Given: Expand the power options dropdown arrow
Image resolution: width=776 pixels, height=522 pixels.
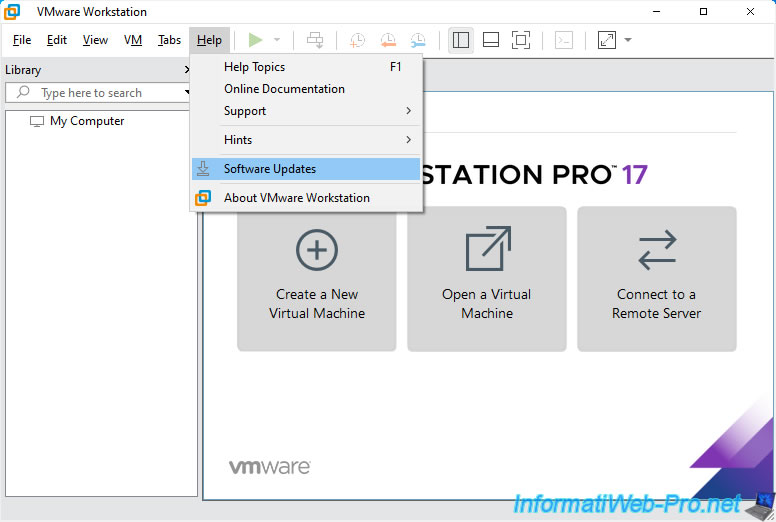Looking at the screenshot, I should point(277,40).
